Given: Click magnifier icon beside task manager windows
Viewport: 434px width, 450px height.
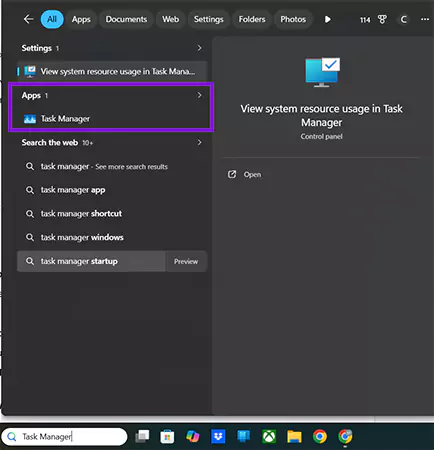Looking at the screenshot, I should 30,237.
